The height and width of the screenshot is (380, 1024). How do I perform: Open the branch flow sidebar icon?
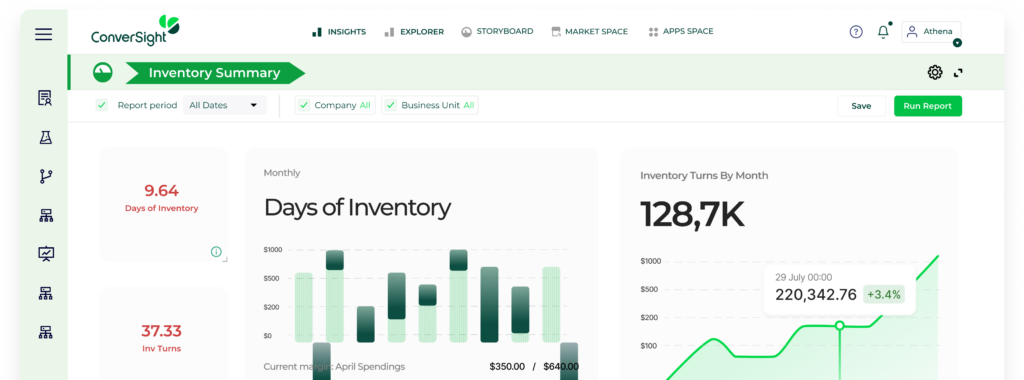(45, 176)
